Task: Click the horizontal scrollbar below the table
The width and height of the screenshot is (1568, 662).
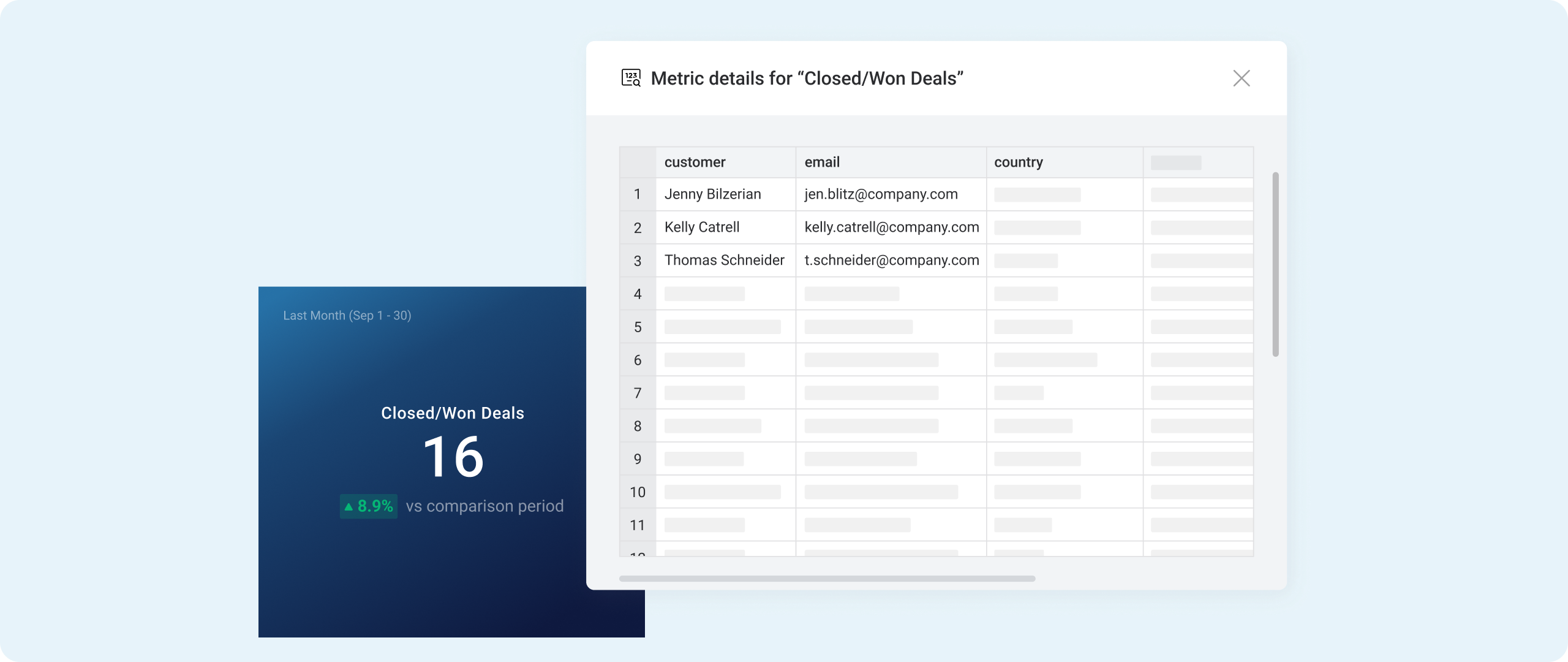Action: (827, 579)
